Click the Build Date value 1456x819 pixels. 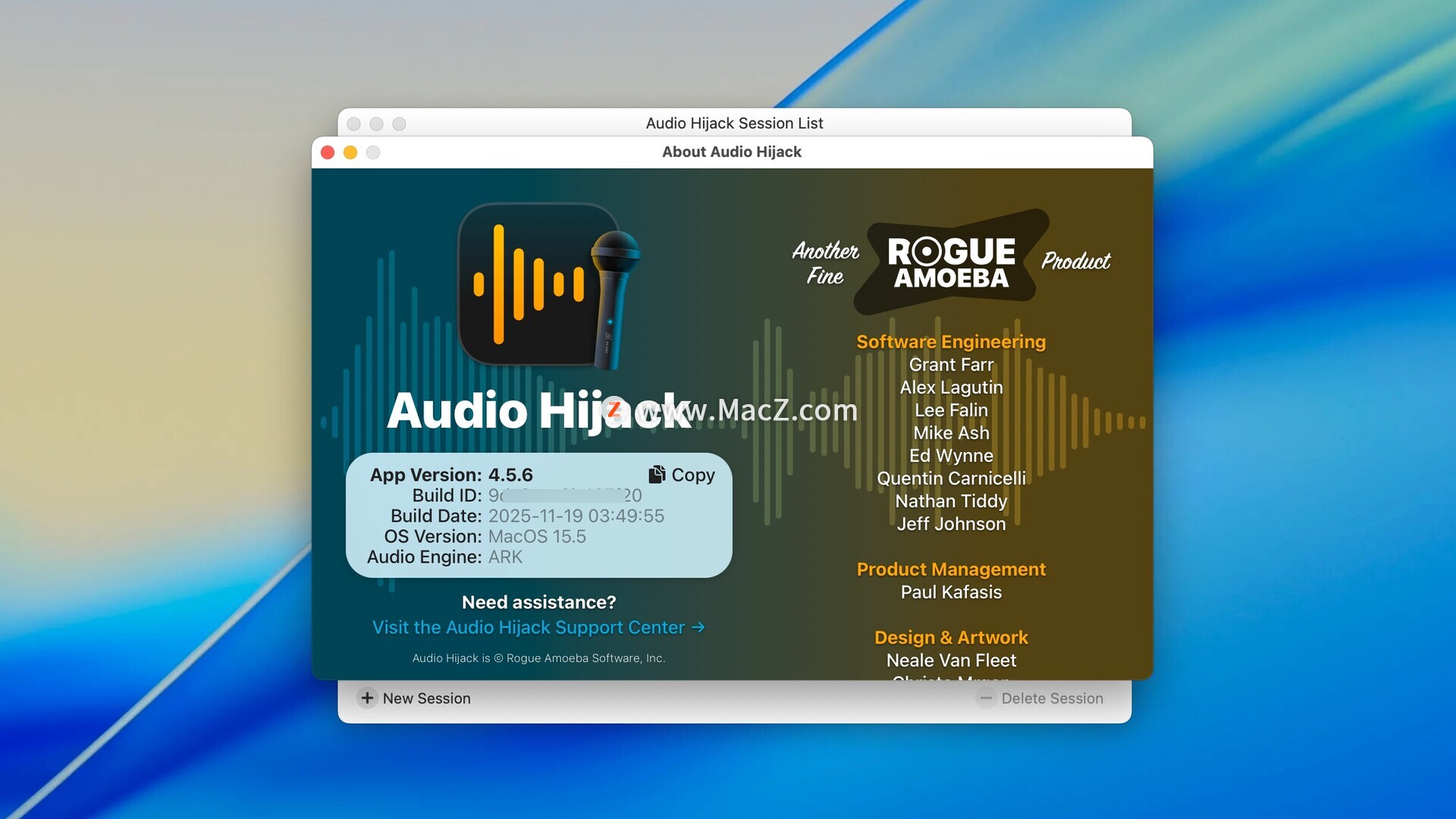tap(576, 516)
